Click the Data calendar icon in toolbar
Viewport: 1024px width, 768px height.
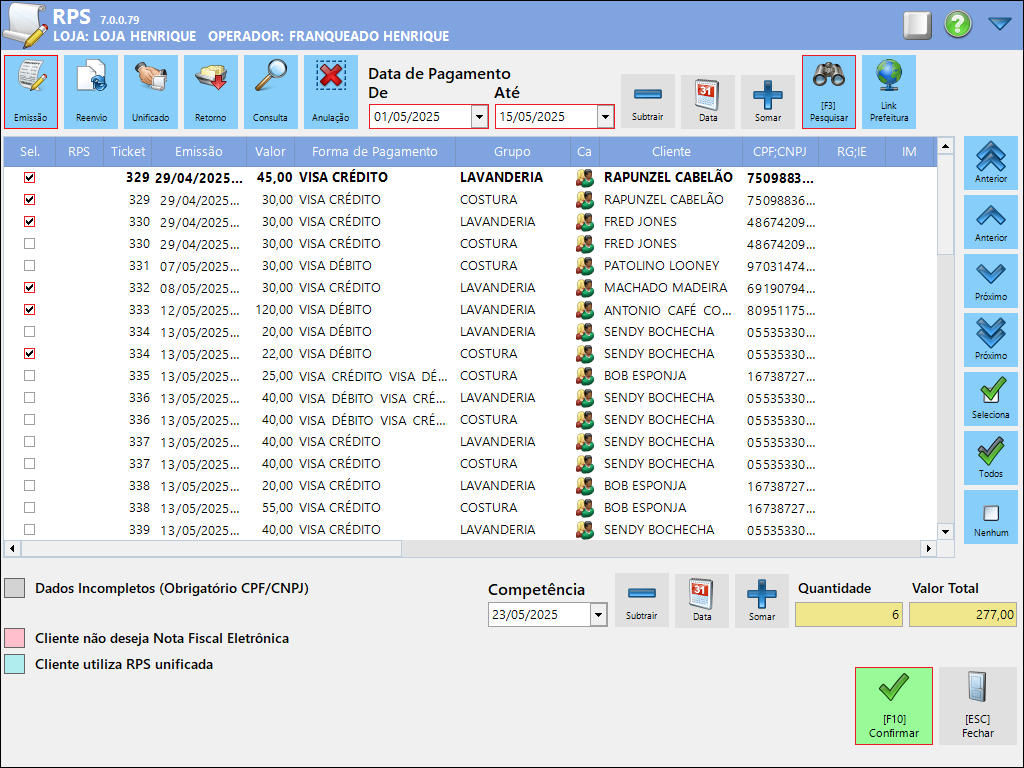click(x=708, y=101)
